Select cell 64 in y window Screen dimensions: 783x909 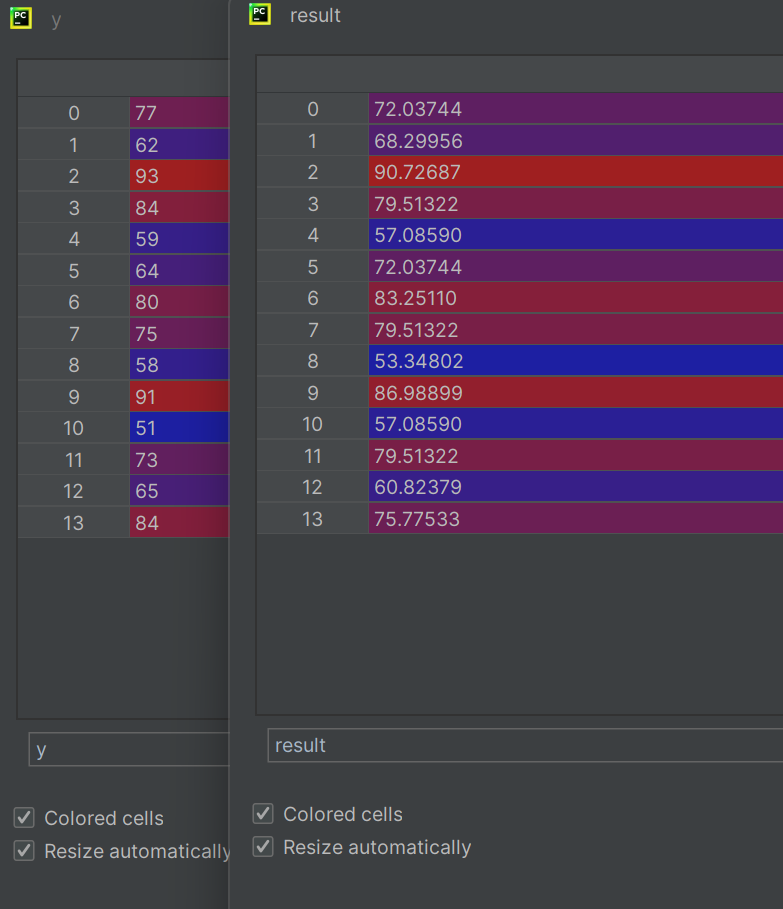(x=180, y=271)
